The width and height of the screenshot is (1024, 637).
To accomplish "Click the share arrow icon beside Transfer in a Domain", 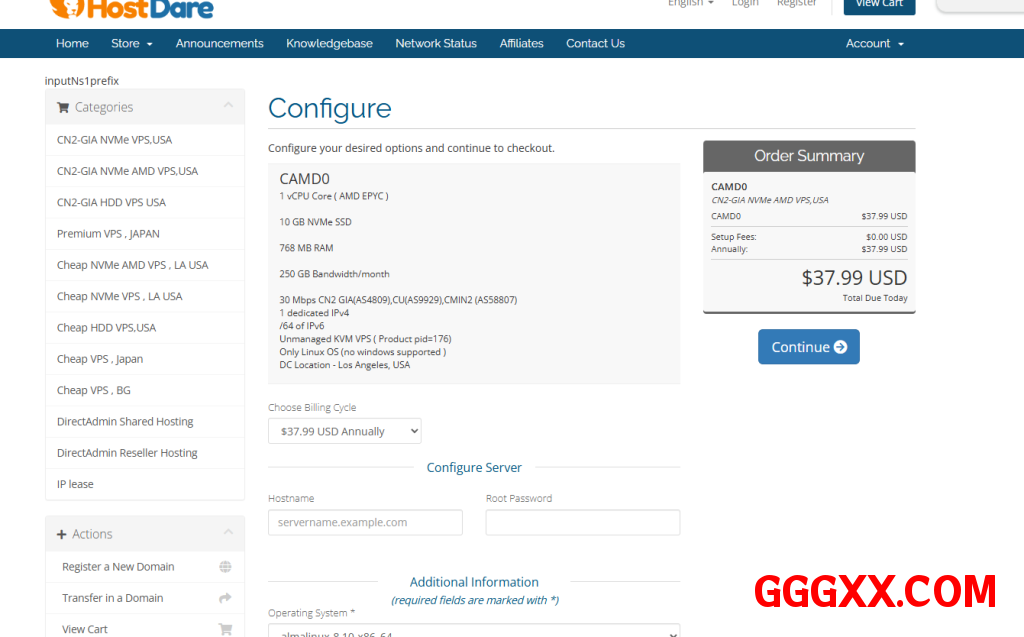I will tap(225, 598).
